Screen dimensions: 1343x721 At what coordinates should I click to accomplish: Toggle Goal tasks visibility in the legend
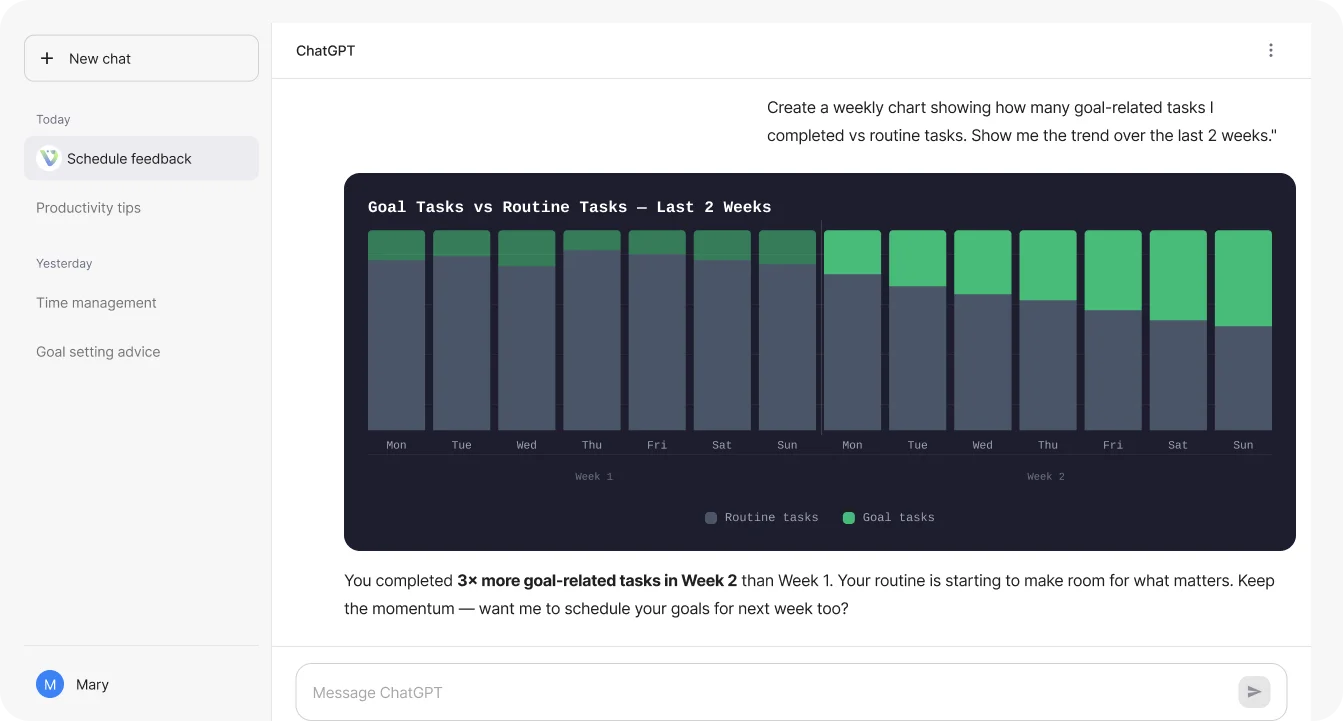[x=888, y=517]
